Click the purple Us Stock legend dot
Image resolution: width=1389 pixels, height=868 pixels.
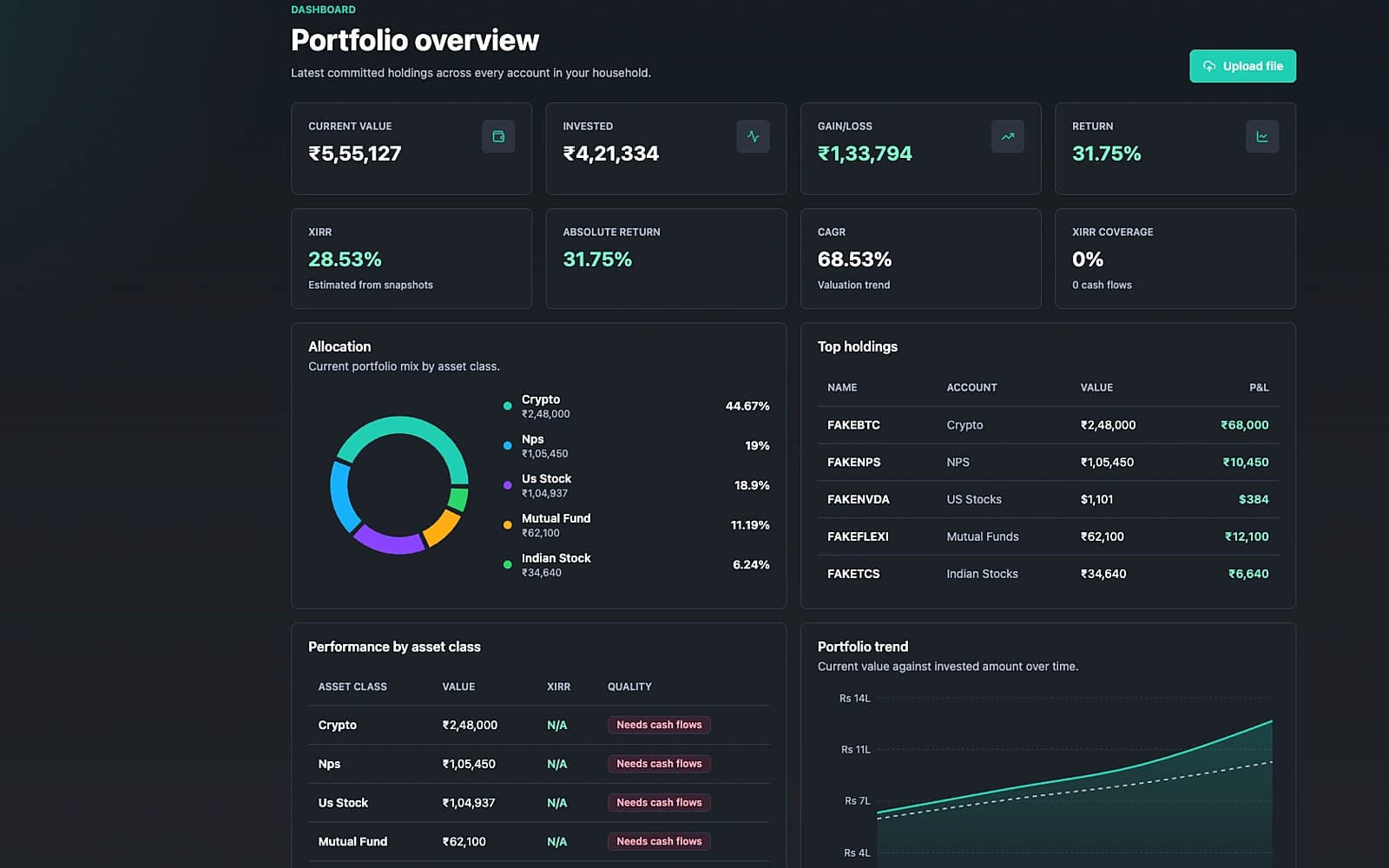pyautogui.click(x=508, y=485)
